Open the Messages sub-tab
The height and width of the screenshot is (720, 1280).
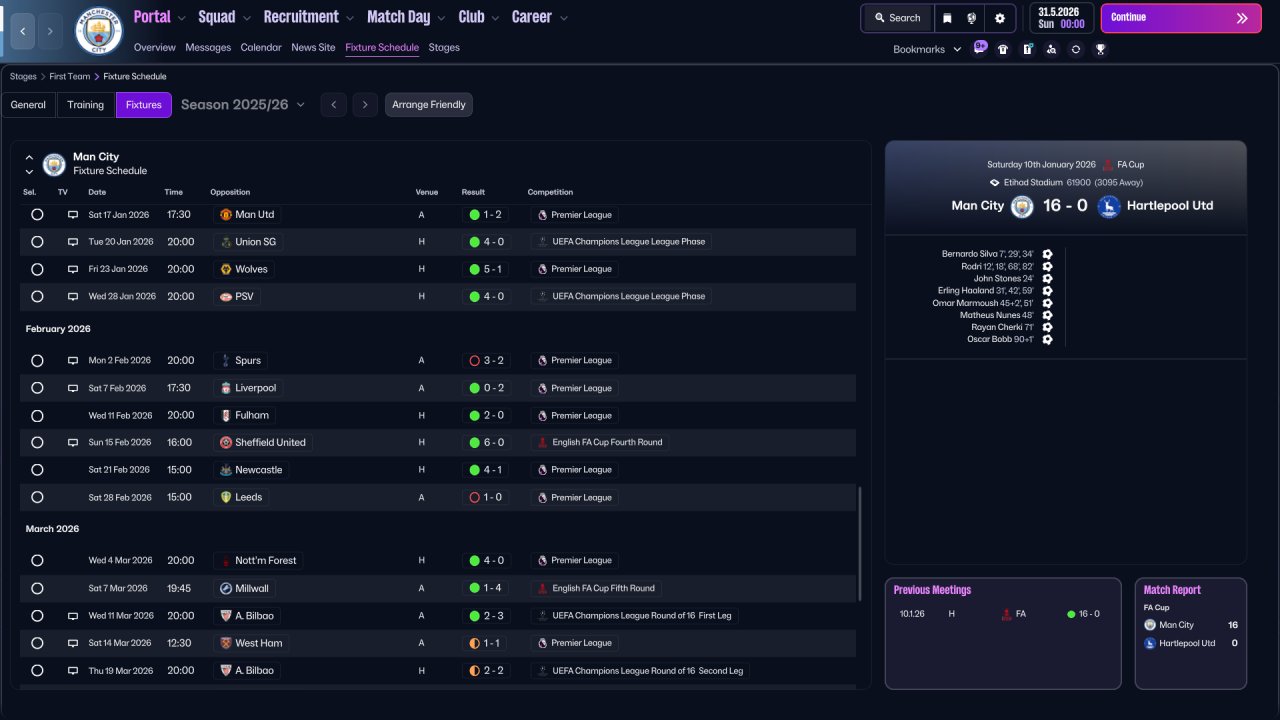pyautogui.click(x=208, y=48)
